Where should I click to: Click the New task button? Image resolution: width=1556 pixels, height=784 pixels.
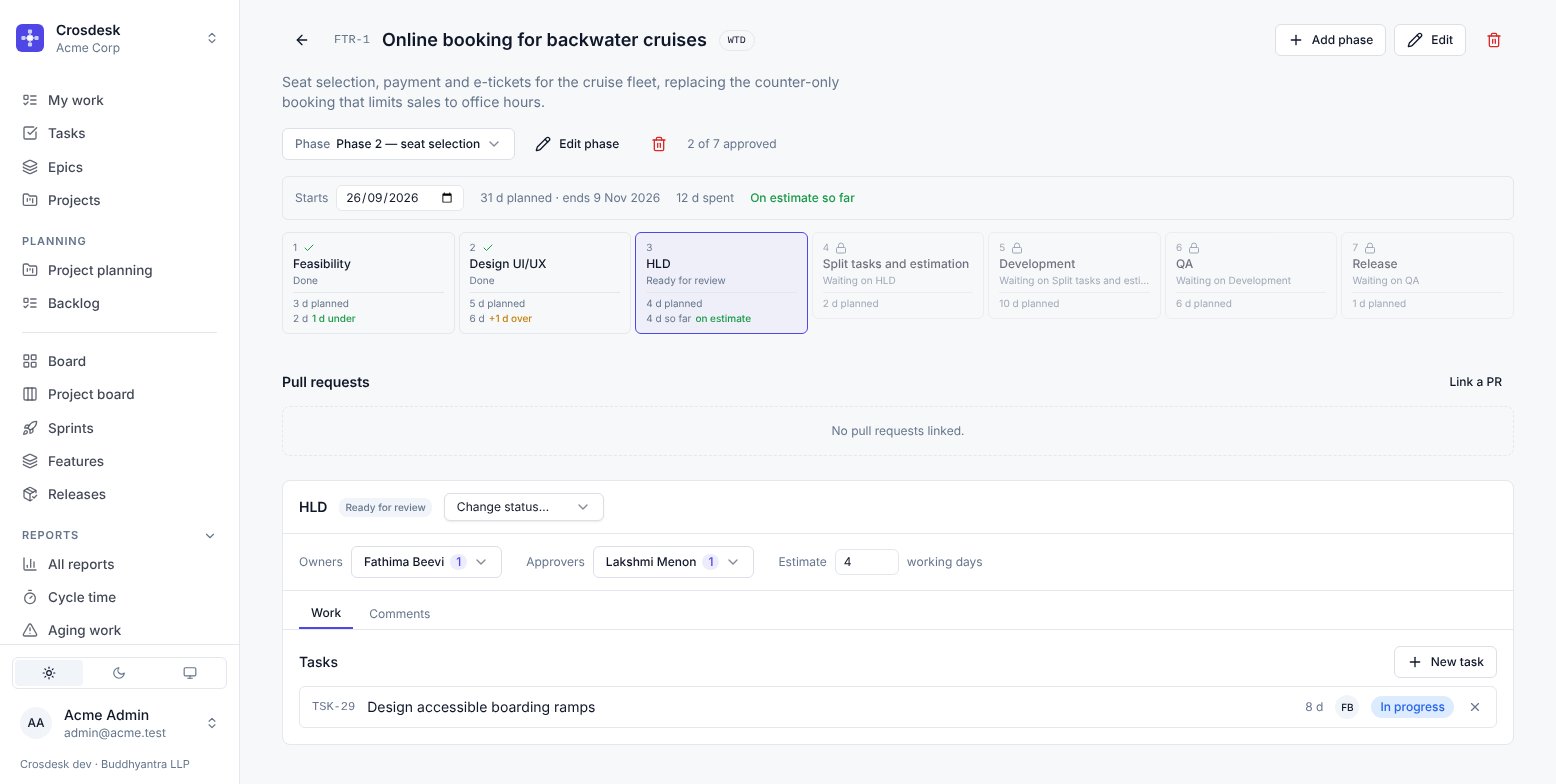(x=1445, y=662)
